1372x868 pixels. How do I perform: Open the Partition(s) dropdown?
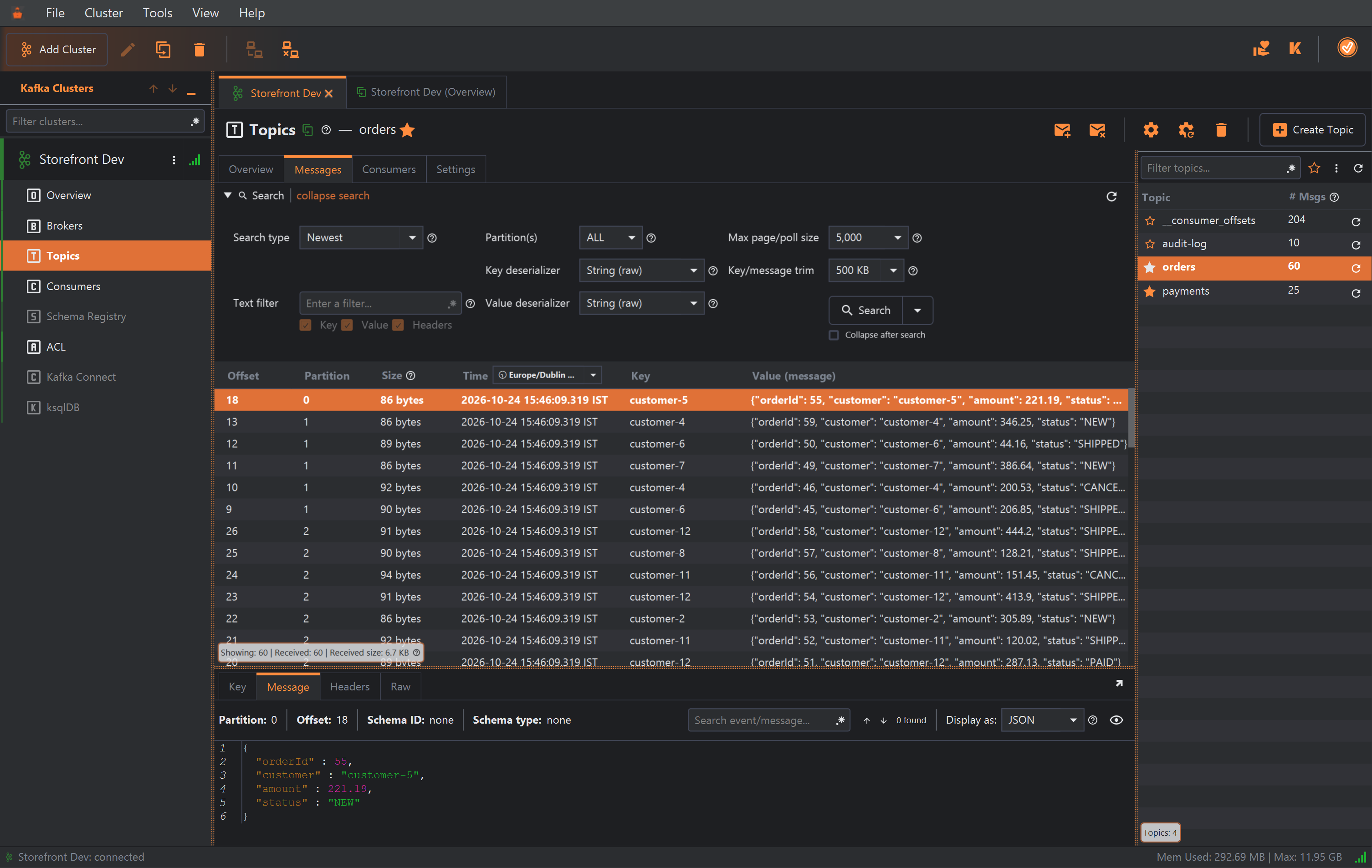610,238
